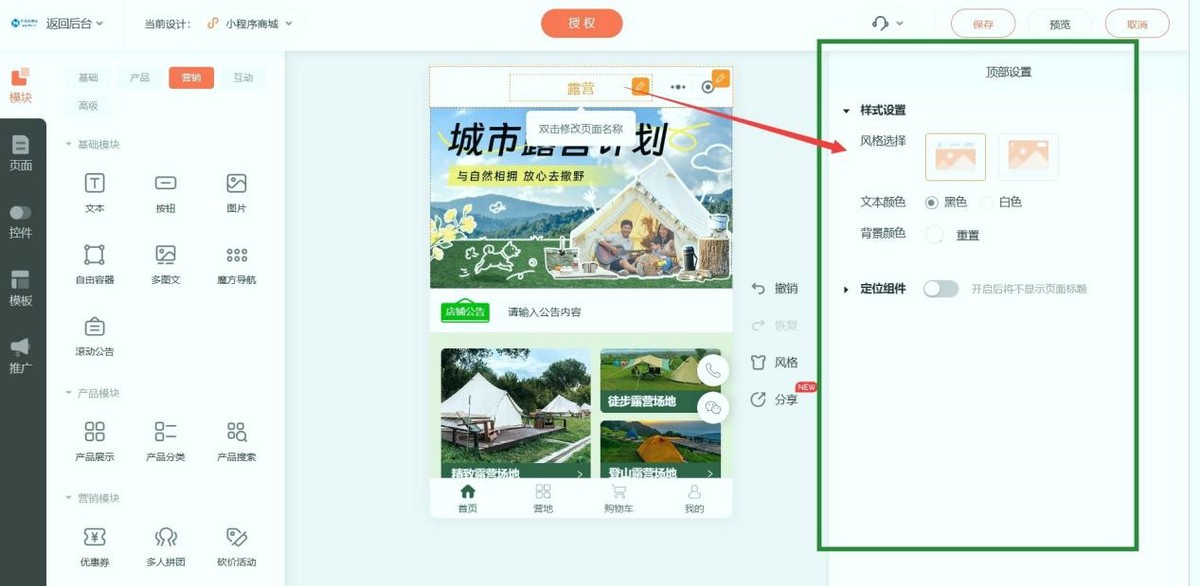Select the 魔方导航 magic cube navigation module
The height and width of the screenshot is (586, 1200).
[236, 263]
